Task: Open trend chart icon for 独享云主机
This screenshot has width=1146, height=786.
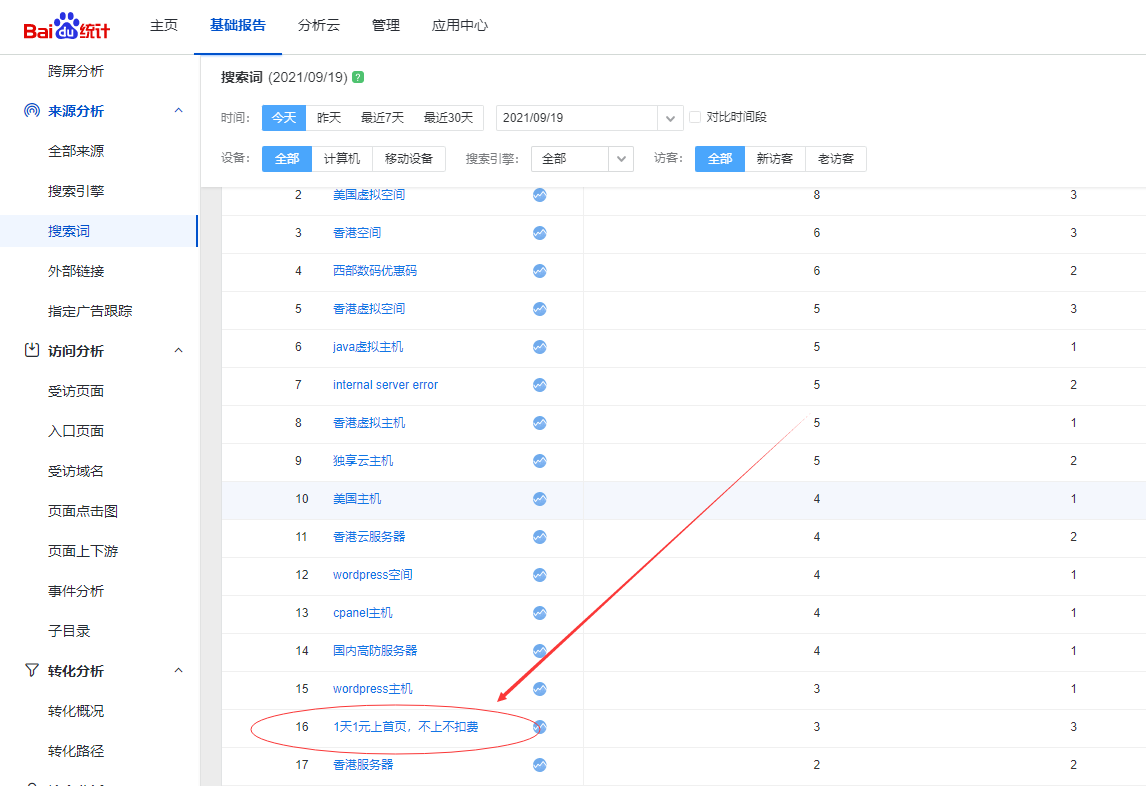Action: point(539,461)
